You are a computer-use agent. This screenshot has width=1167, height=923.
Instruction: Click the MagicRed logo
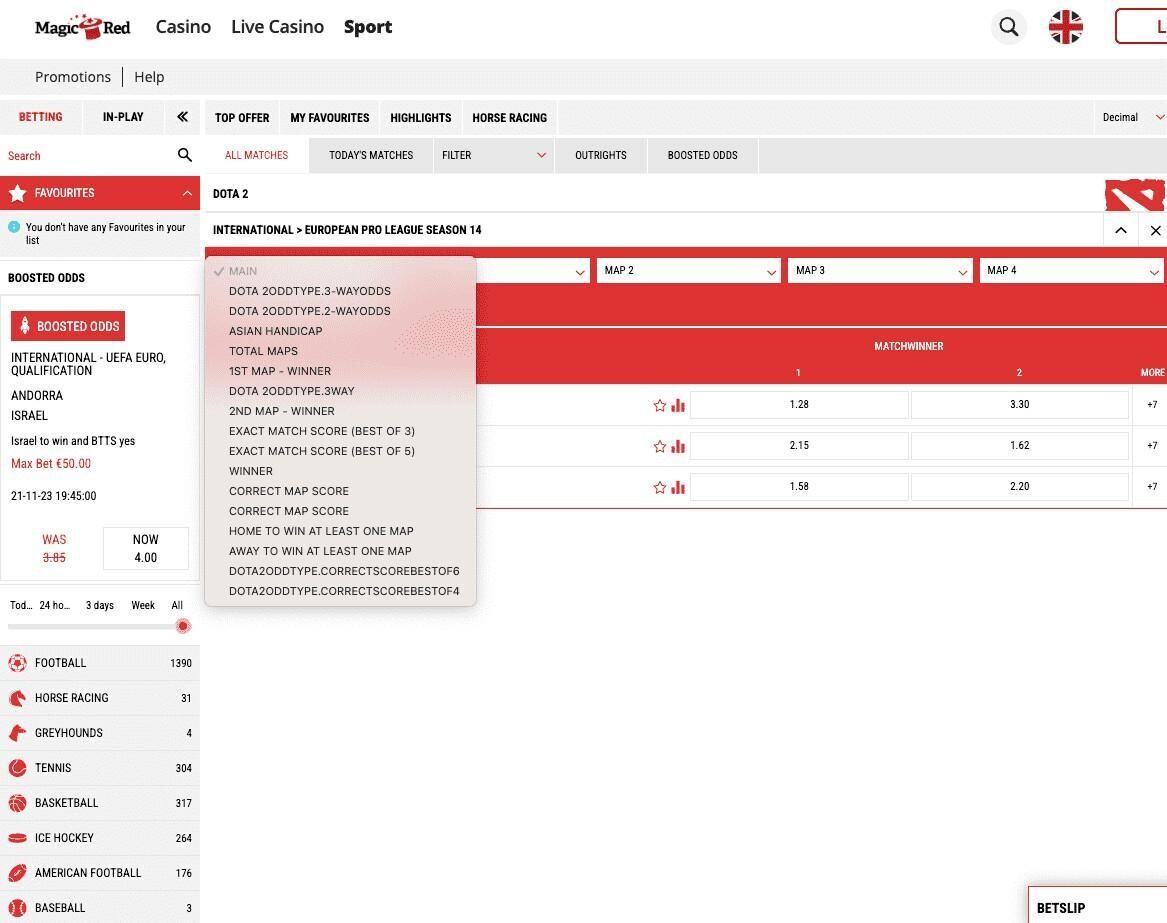click(x=83, y=27)
